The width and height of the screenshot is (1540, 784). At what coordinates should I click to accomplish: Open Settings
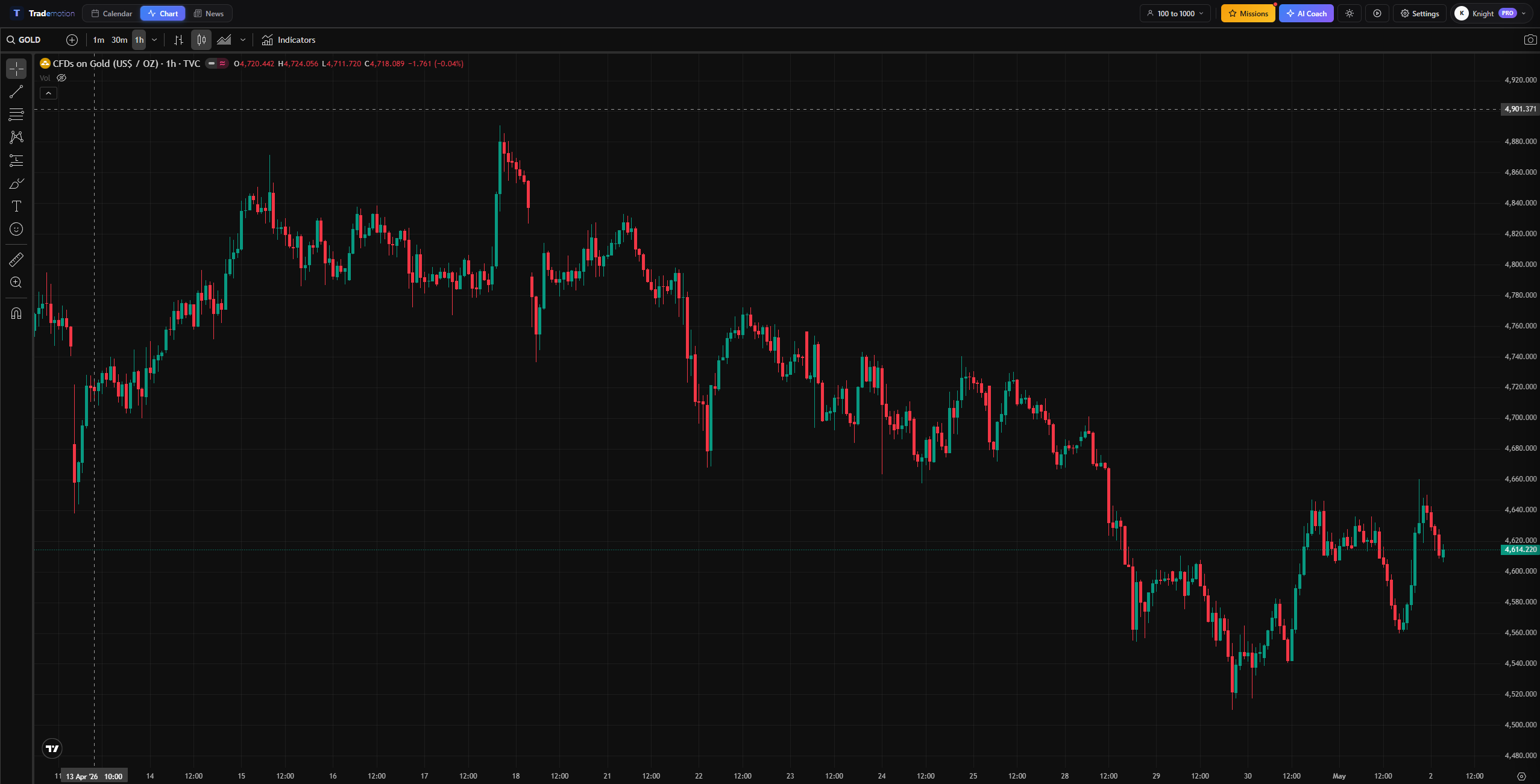tap(1419, 13)
